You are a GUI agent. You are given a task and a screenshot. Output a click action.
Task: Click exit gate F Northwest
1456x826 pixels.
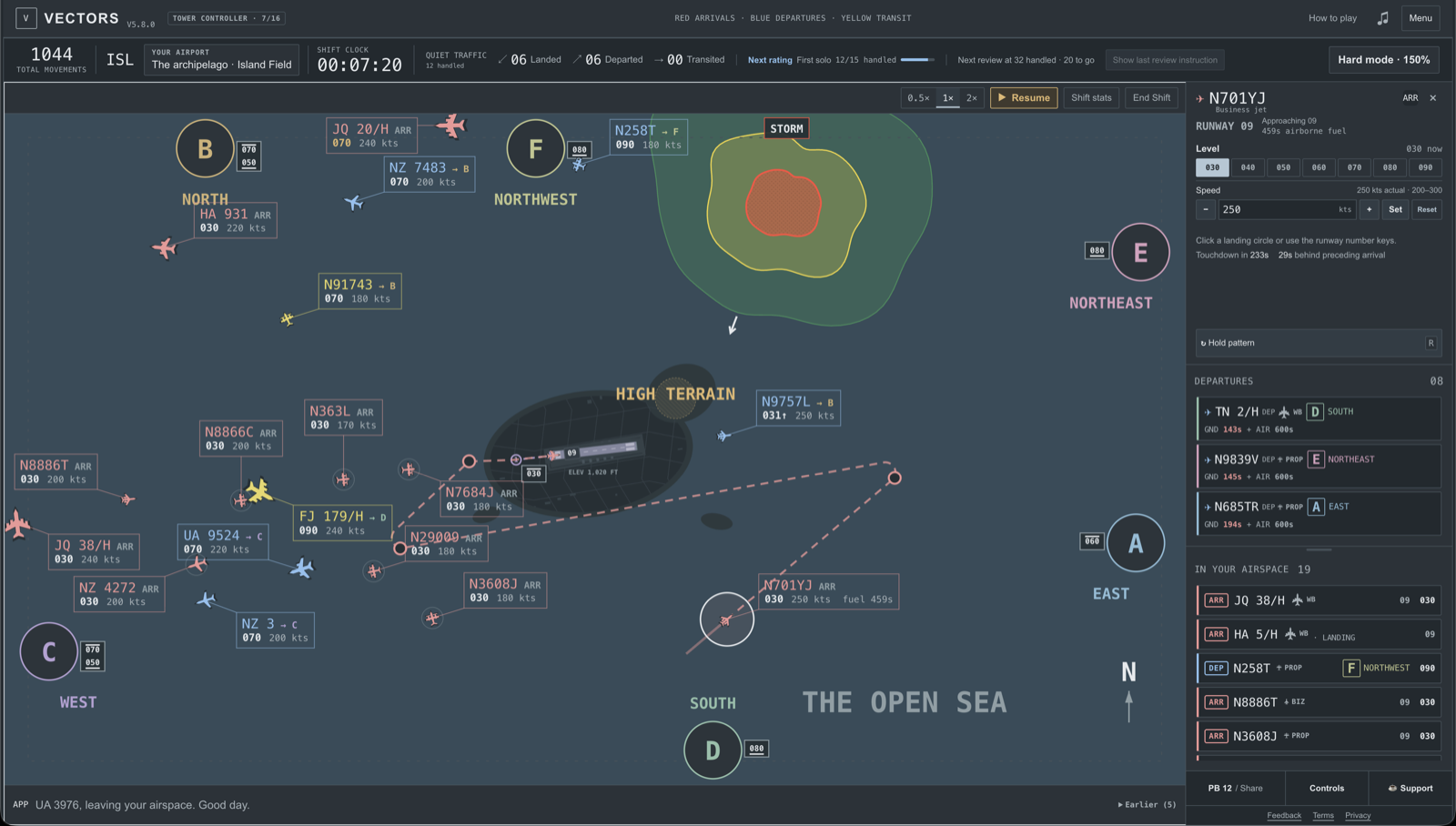(x=536, y=148)
